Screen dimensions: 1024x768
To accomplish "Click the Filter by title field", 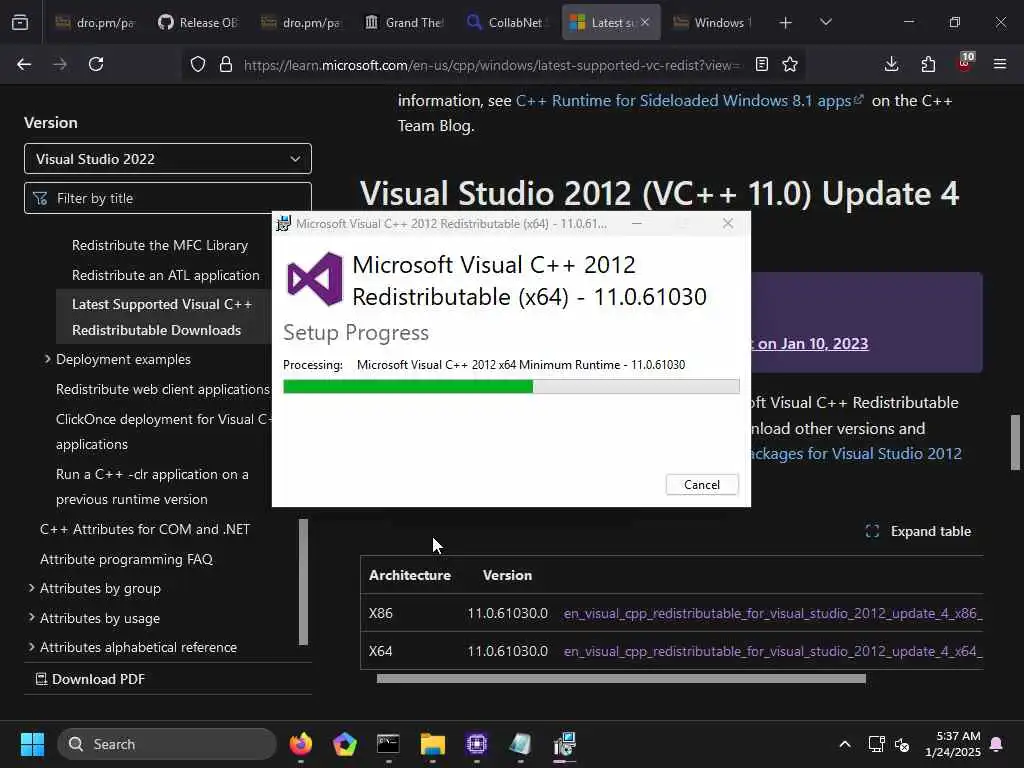I will pos(168,198).
